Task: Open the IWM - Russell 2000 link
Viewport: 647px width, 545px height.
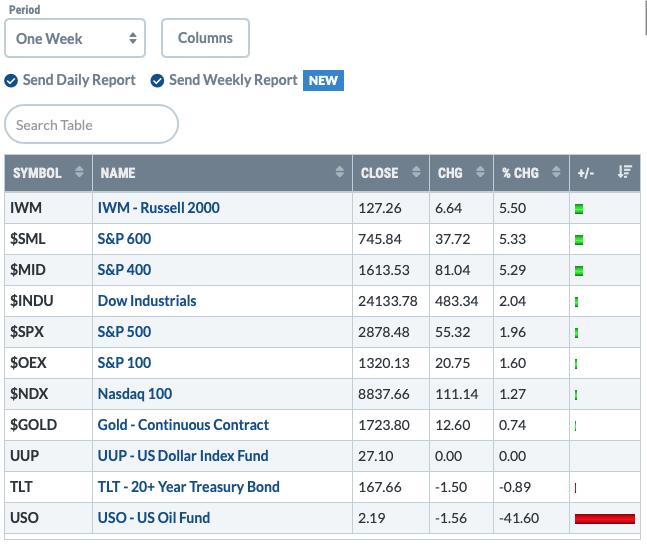Action: coord(158,208)
